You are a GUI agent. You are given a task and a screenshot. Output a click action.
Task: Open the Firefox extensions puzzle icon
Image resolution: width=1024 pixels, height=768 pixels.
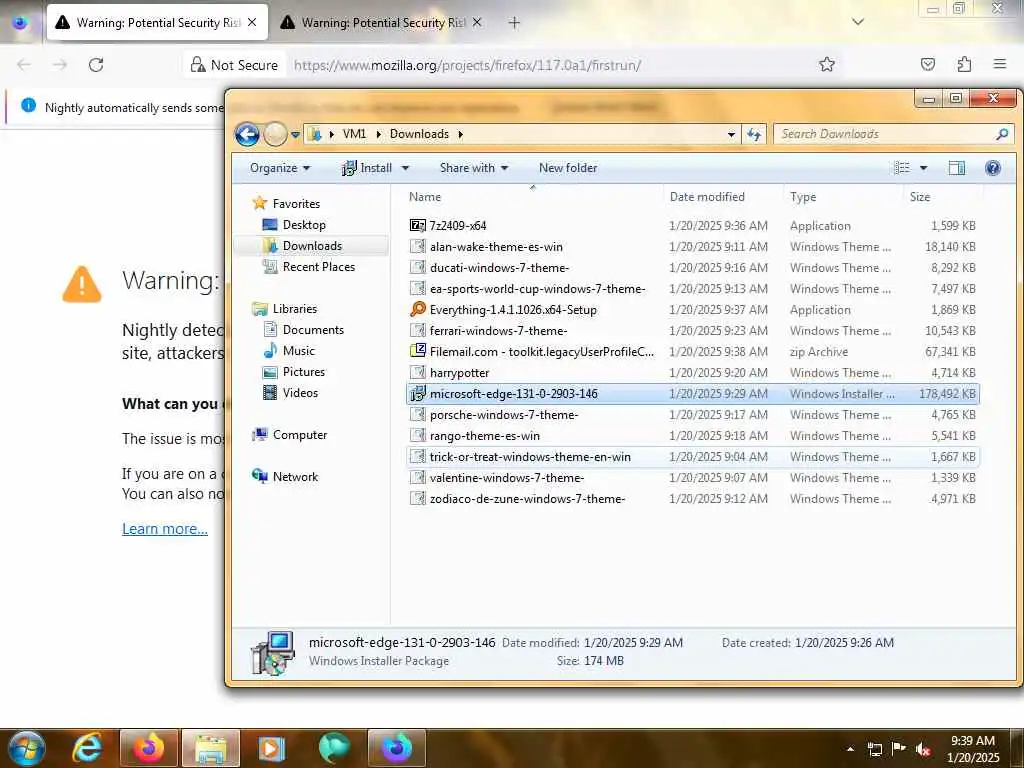pyautogui.click(x=964, y=65)
